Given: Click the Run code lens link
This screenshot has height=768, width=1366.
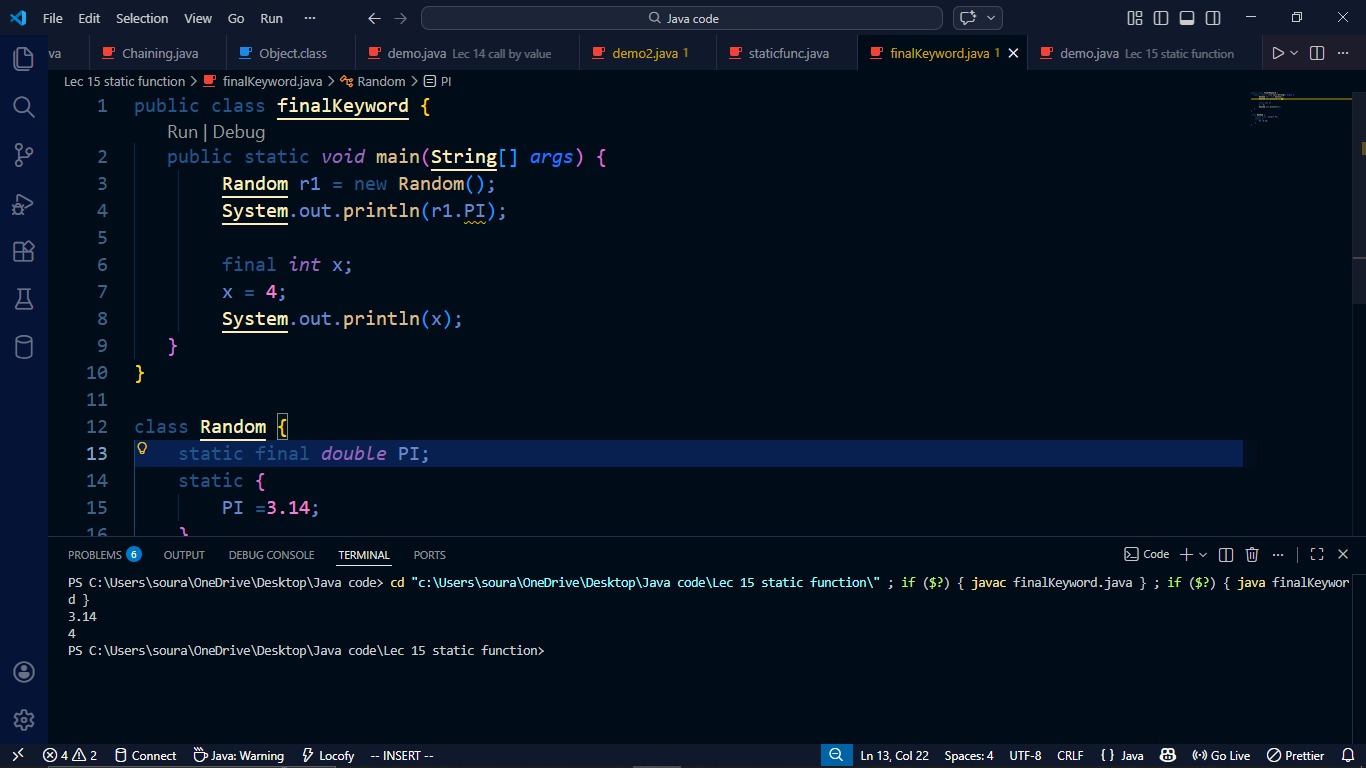Looking at the screenshot, I should [182, 132].
